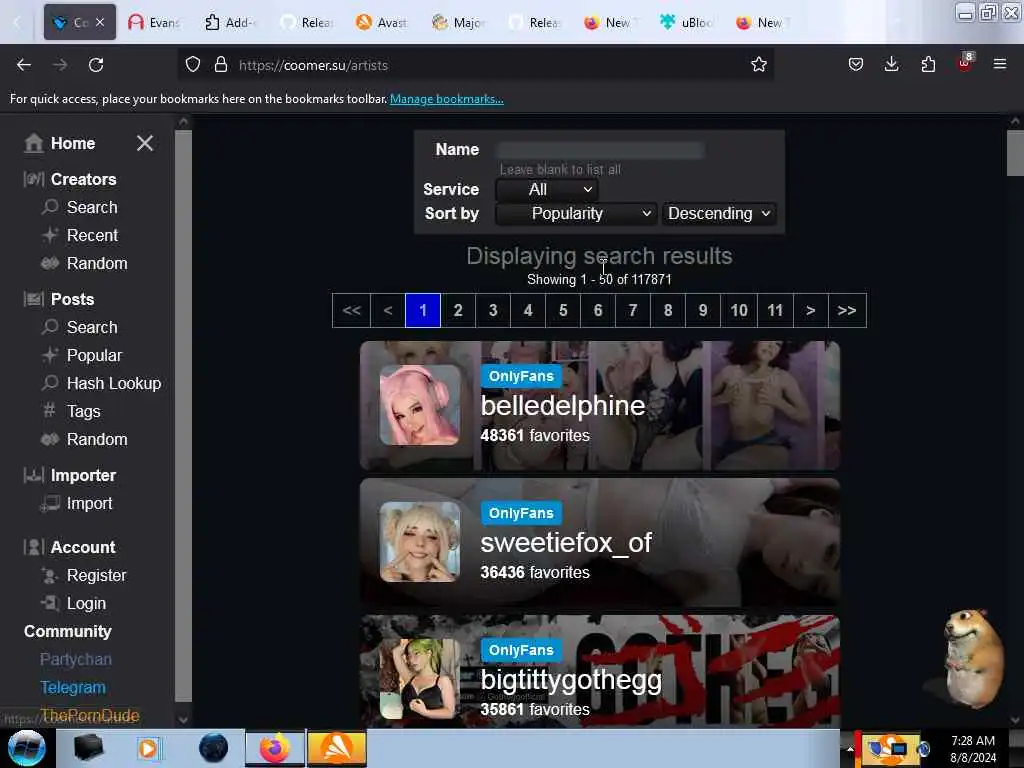1024x768 pixels.
Task: Open the Partychan community link
Action: point(76,660)
